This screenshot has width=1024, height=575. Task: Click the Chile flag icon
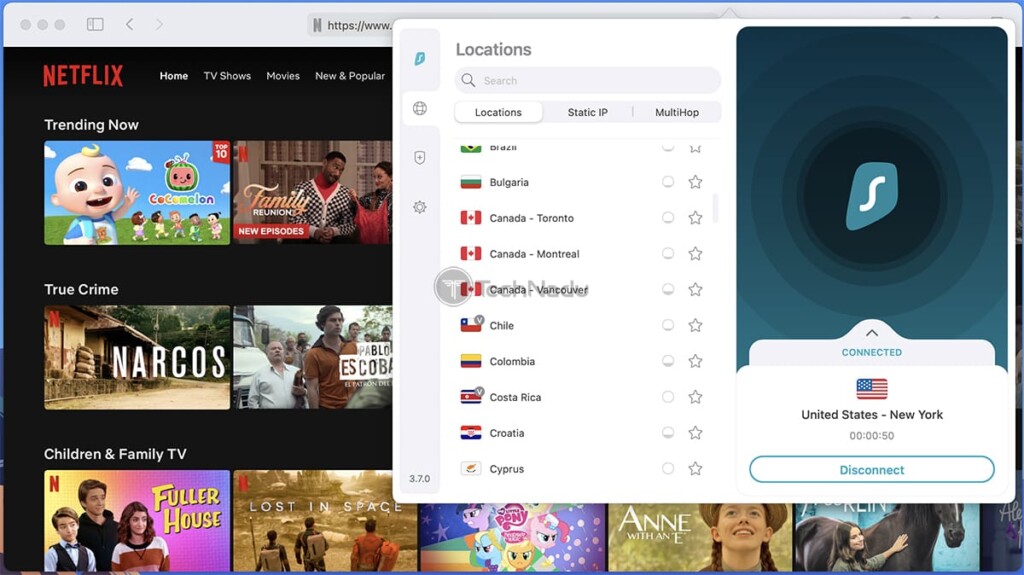471,325
